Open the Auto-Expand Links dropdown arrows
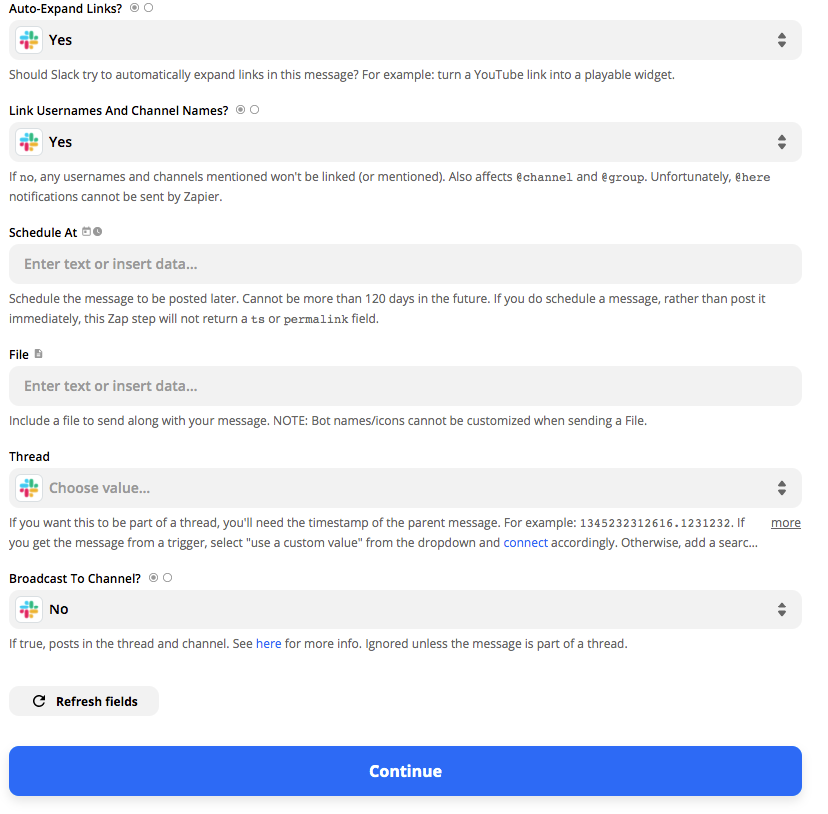Screen dimensions: 828x814 click(782, 40)
